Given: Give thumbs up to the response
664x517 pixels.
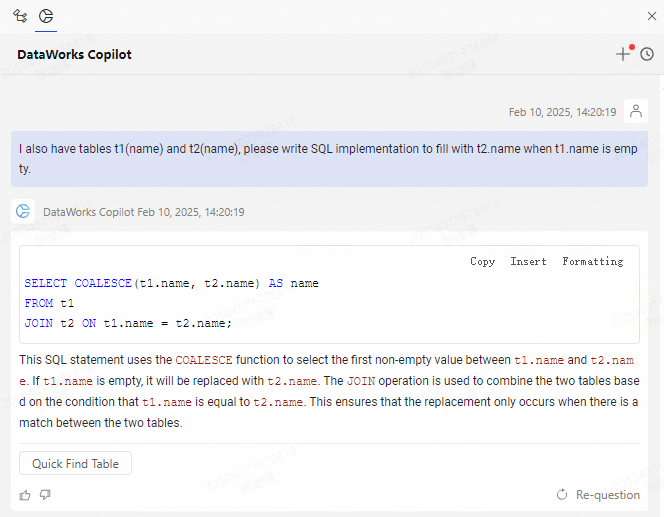Looking at the screenshot, I should tap(25, 495).
